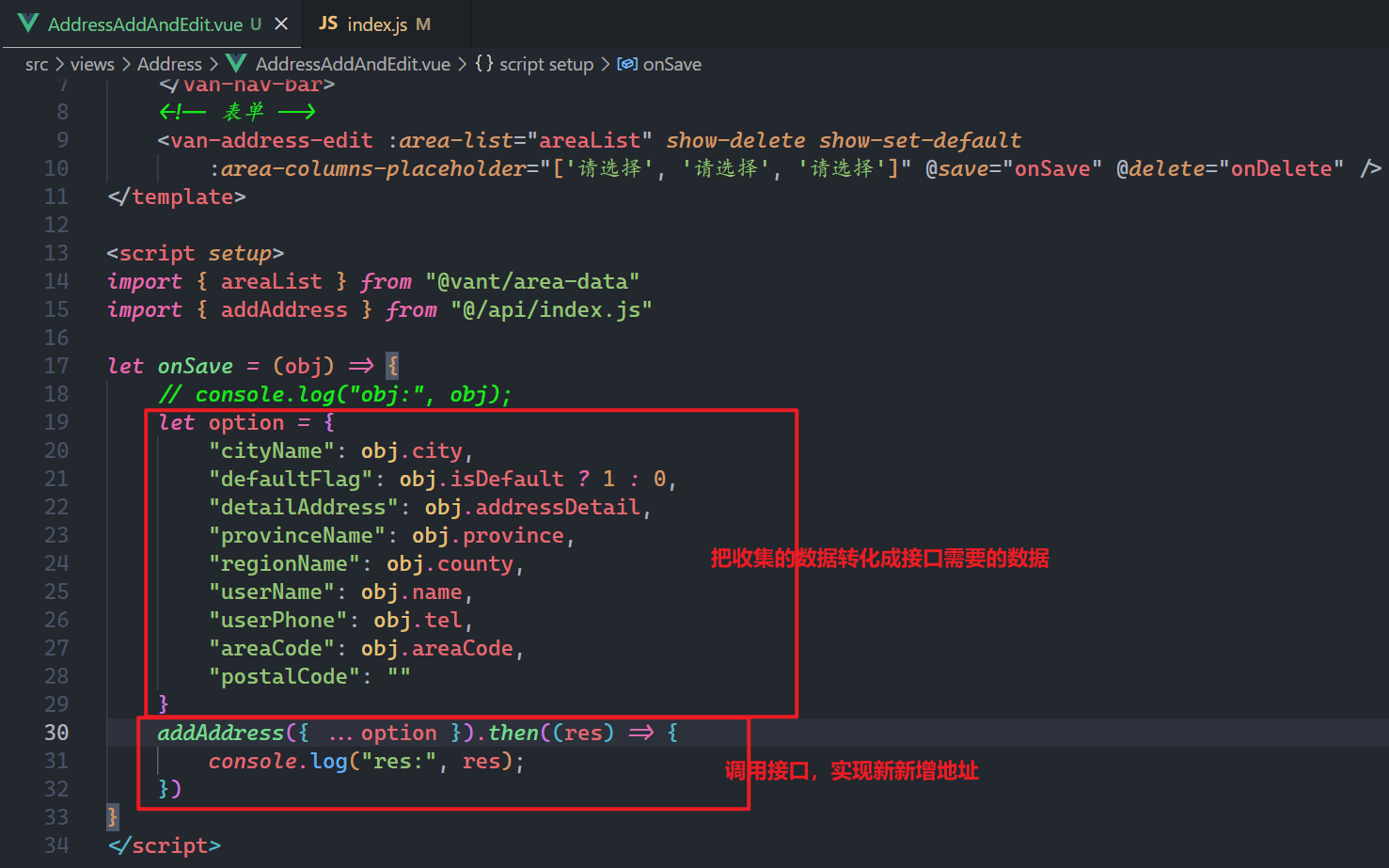The image size is (1389, 868).
Task: Click 'obj.county' value
Action: pyautogui.click(x=450, y=563)
